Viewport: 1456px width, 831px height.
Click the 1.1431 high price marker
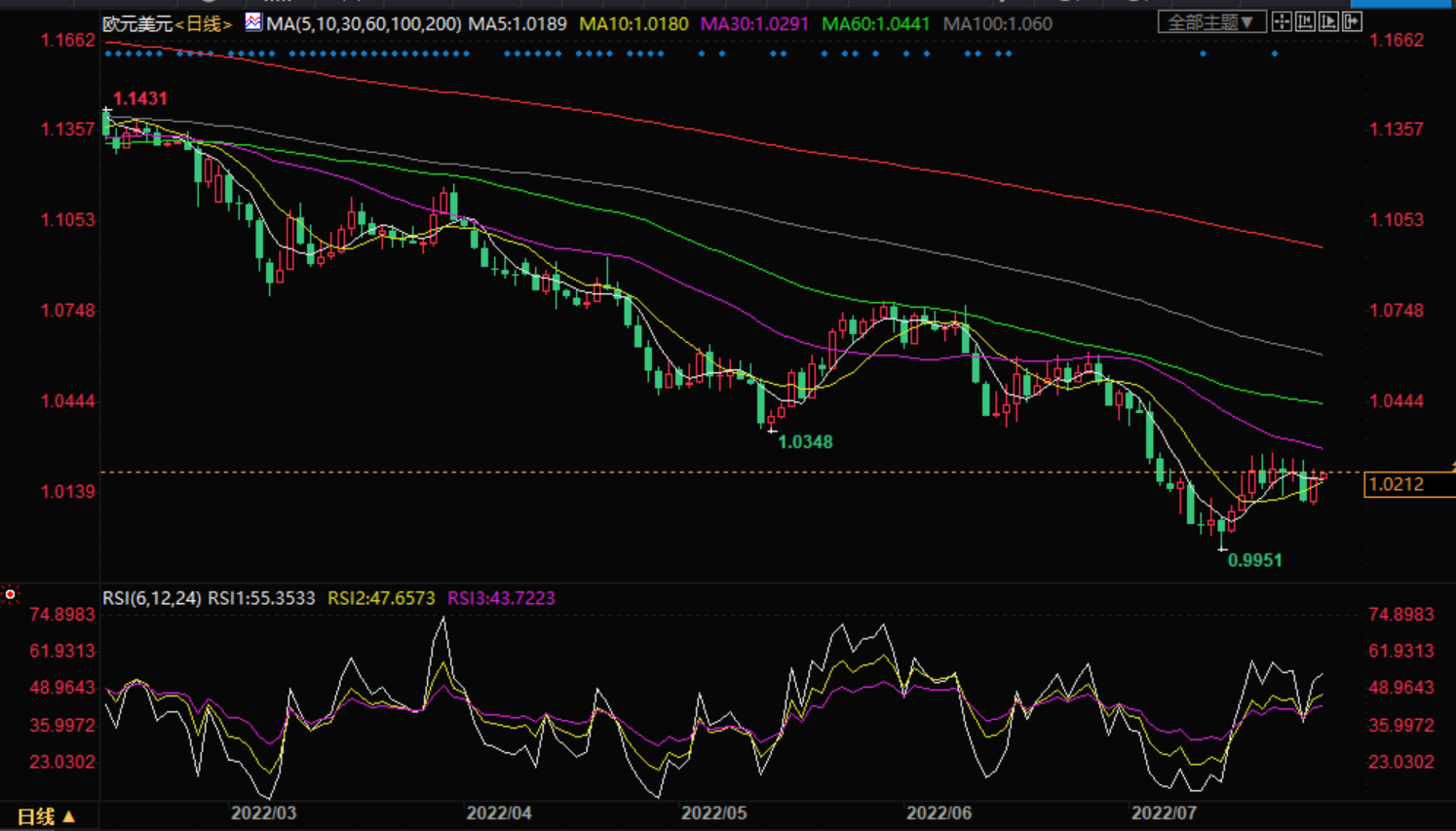(x=139, y=98)
